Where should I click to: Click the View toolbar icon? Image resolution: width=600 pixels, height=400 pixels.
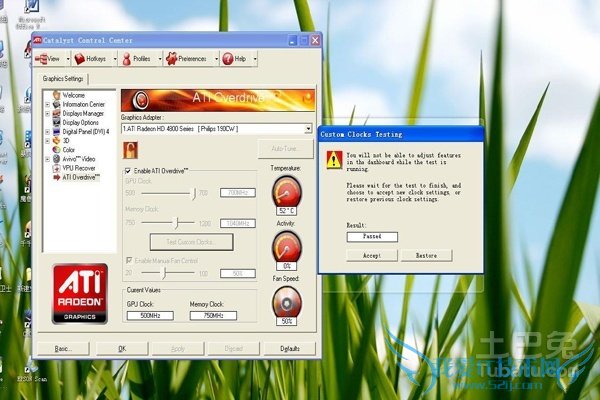42,59
